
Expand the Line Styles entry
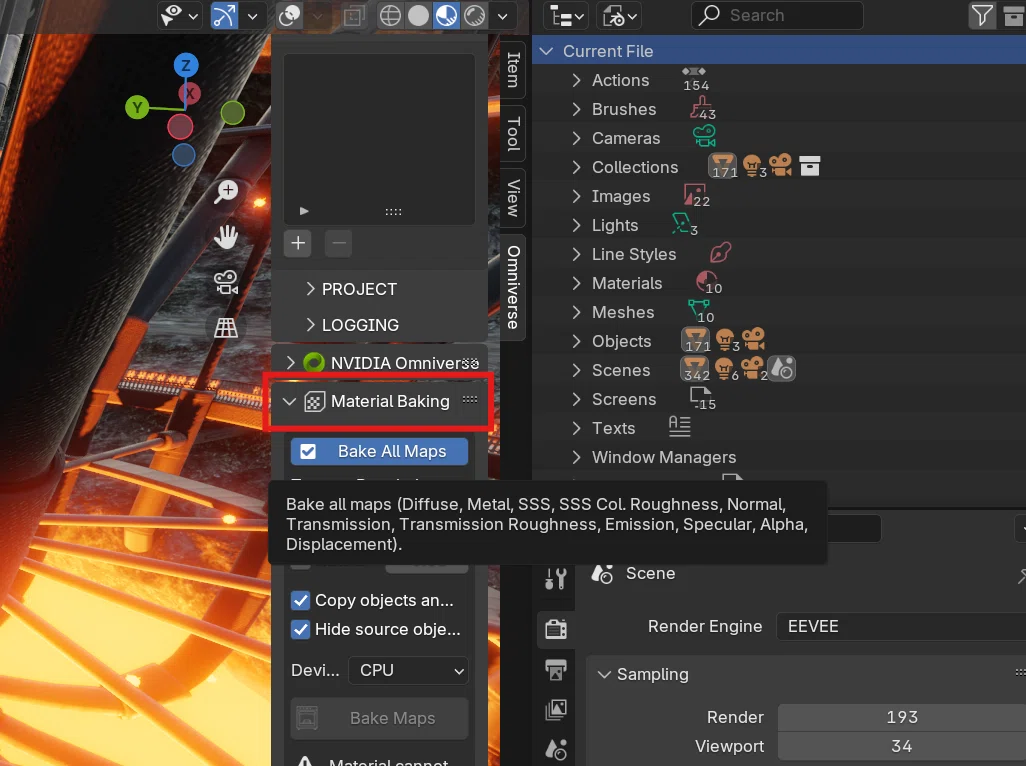[x=576, y=254]
